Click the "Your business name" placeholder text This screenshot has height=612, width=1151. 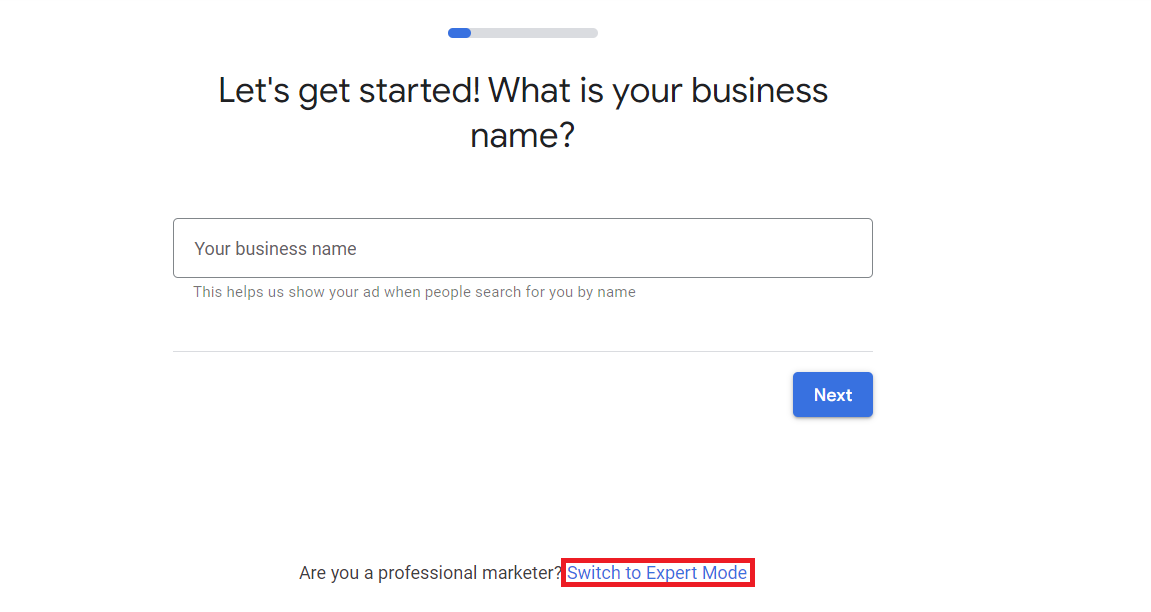click(275, 249)
